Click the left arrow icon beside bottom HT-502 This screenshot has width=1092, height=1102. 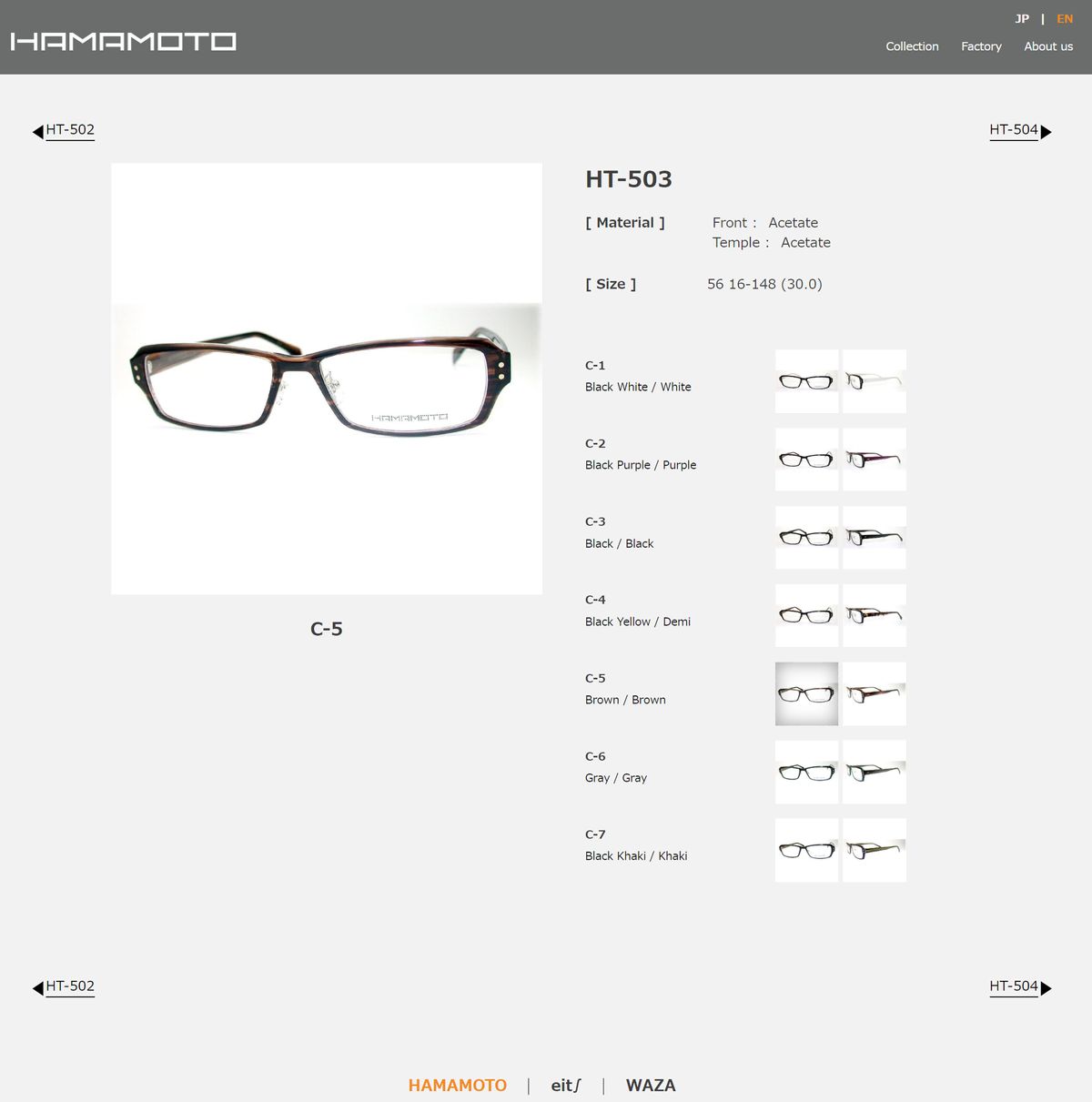38,988
